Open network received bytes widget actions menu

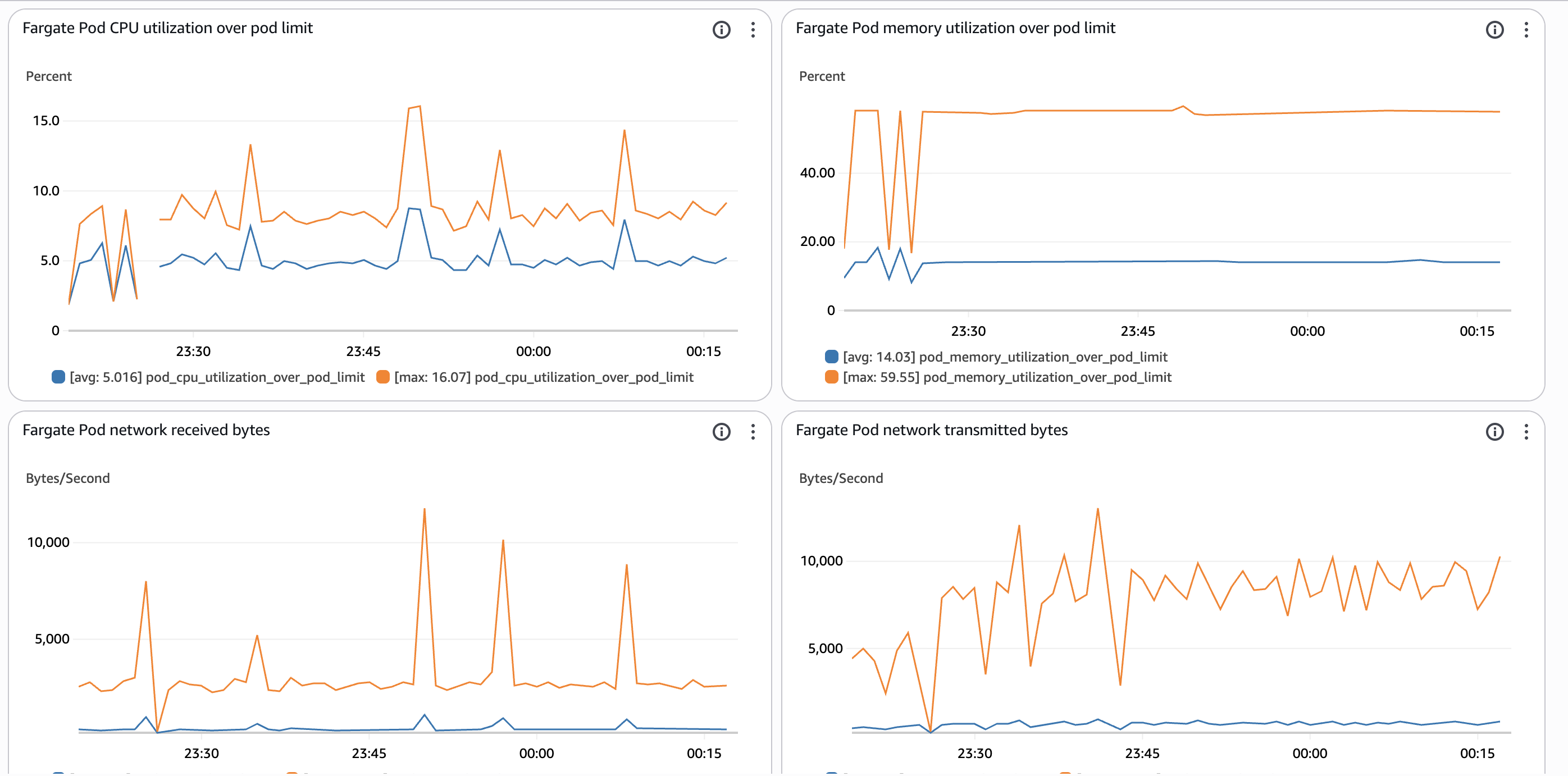tap(753, 432)
